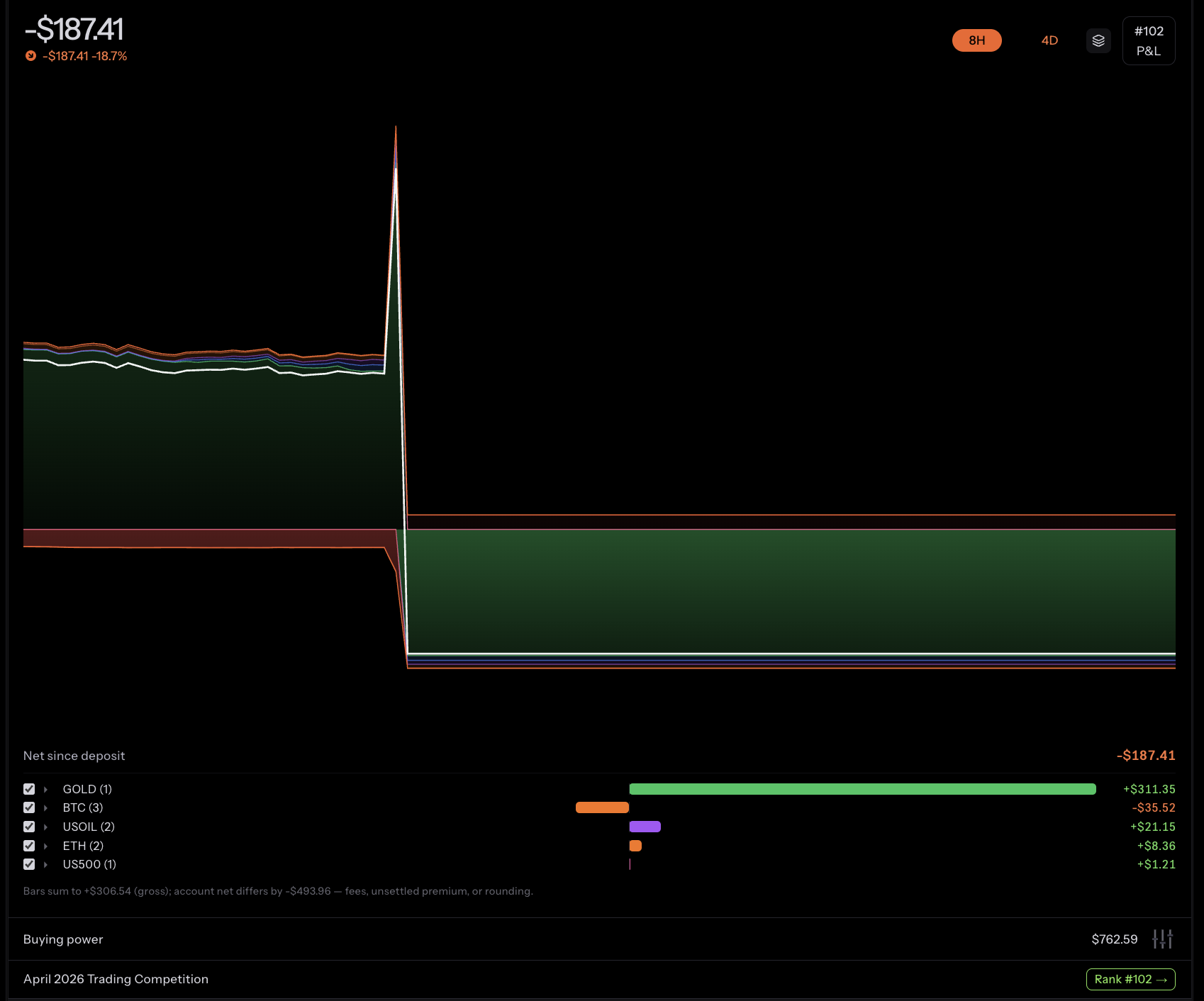Expand the ETH (2) details chevron

pyautogui.click(x=46, y=845)
